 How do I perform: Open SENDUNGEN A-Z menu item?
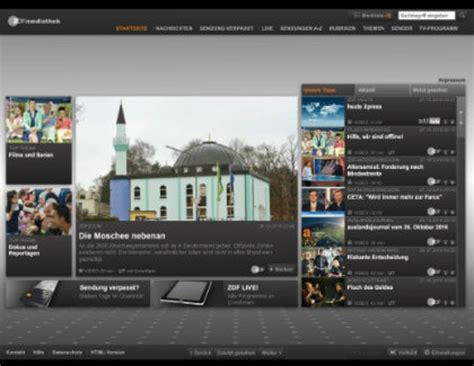(x=301, y=29)
